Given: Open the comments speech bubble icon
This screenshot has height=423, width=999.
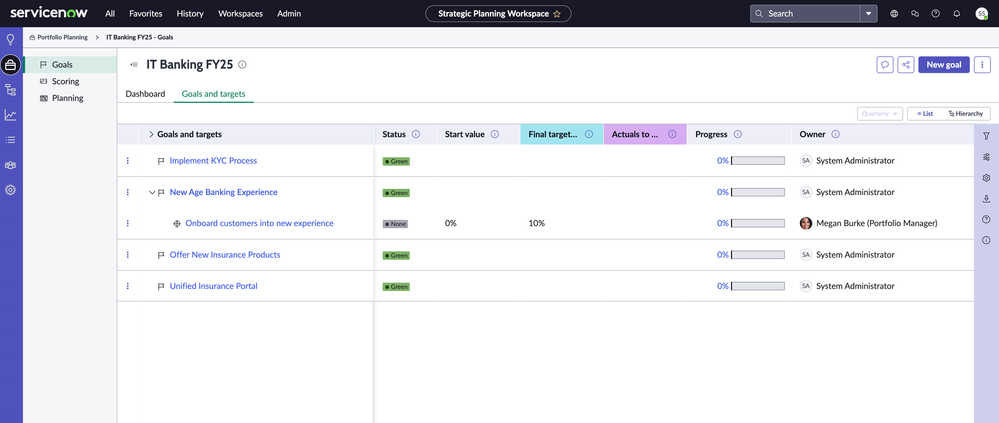Looking at the screenshot, I should coord(884,65).
